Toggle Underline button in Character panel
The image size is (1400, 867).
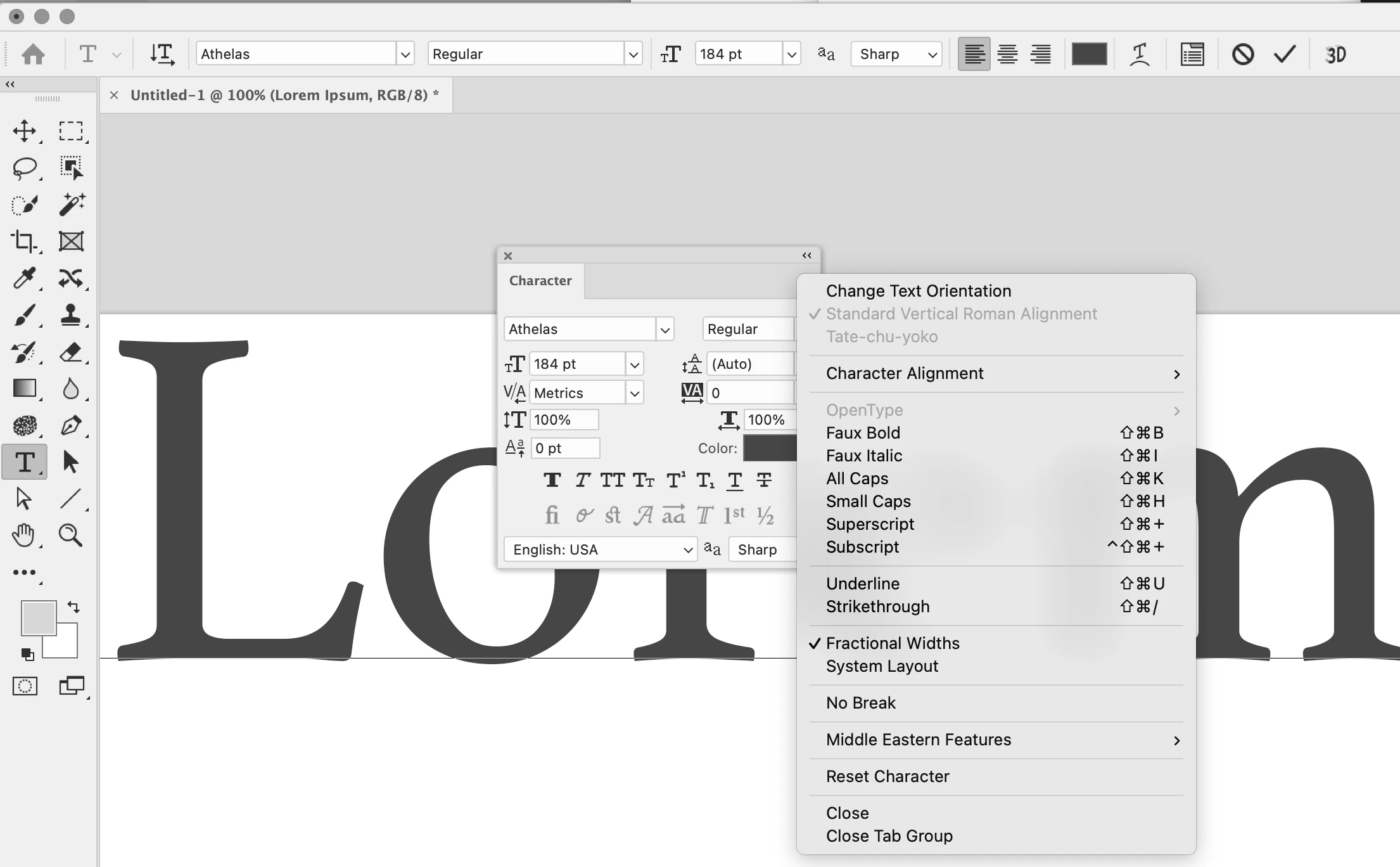click(x=734, y=480)
